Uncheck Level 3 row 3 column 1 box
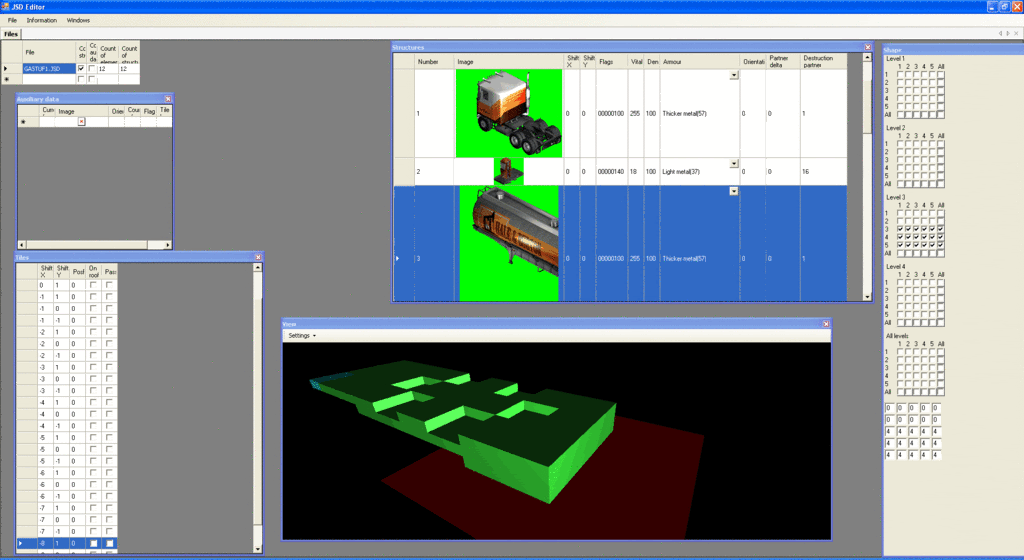The image size is (1024, 560). (x=901, y=229)
